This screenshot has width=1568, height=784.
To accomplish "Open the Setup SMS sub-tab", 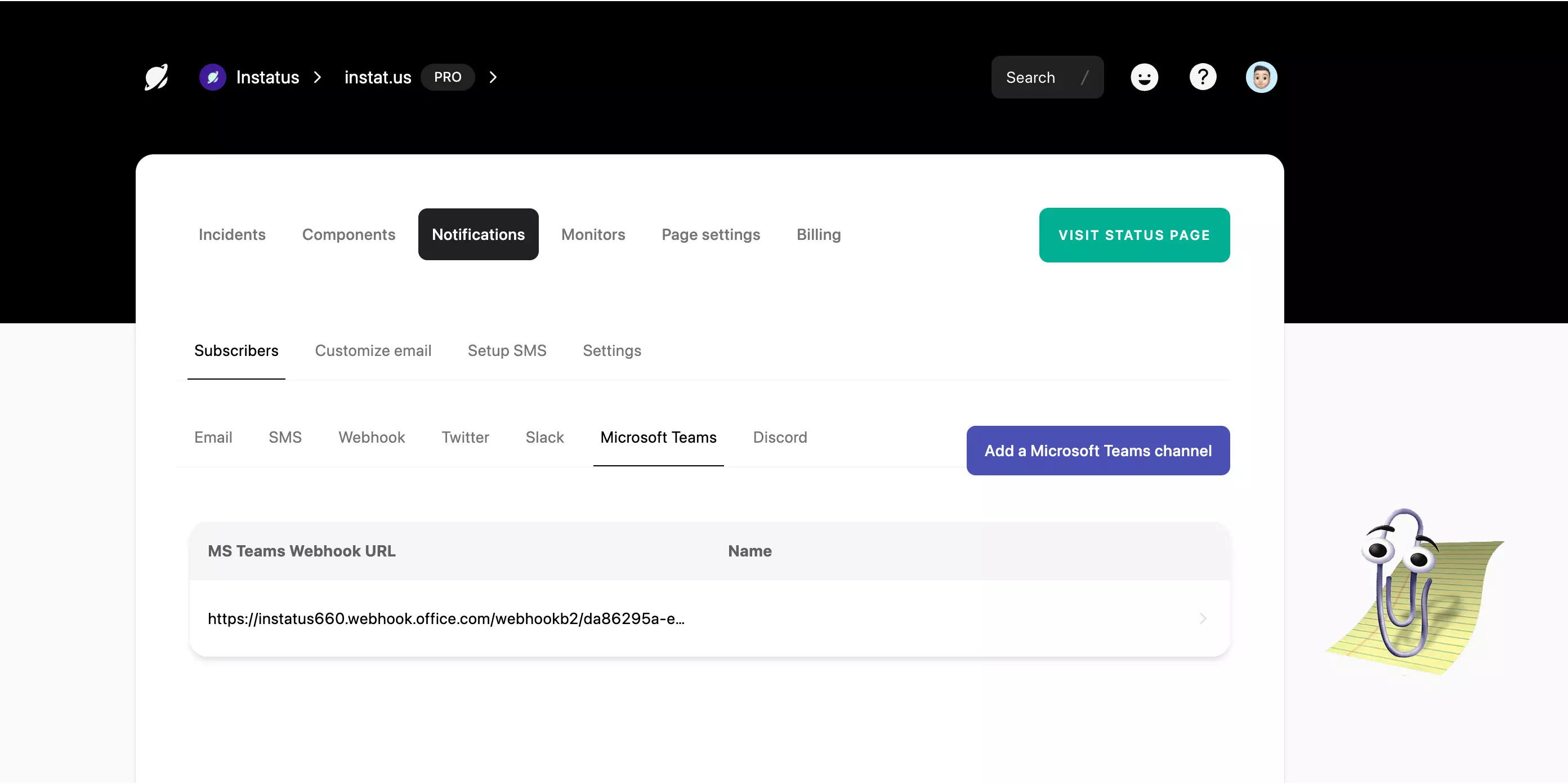I will click(x=507, y=351).
